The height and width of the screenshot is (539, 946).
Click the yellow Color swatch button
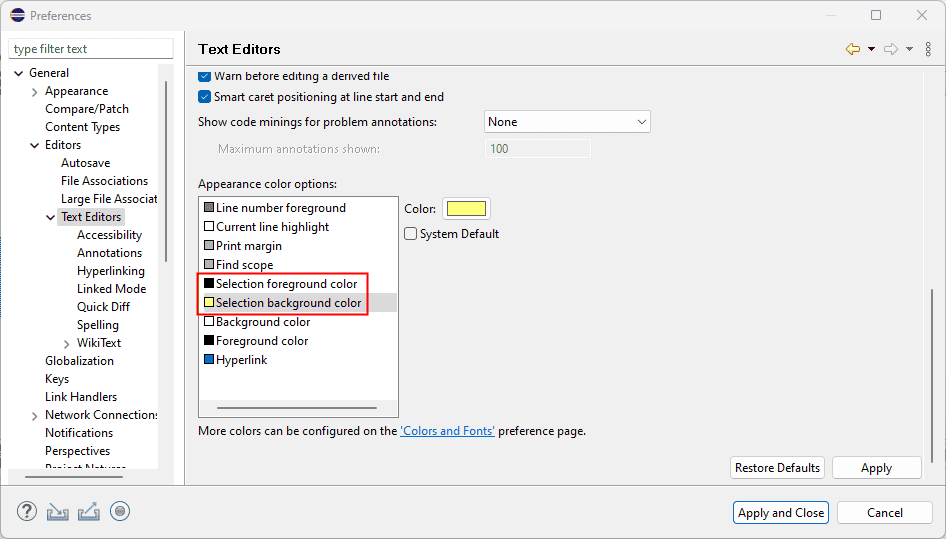click(x=466, y=209)
